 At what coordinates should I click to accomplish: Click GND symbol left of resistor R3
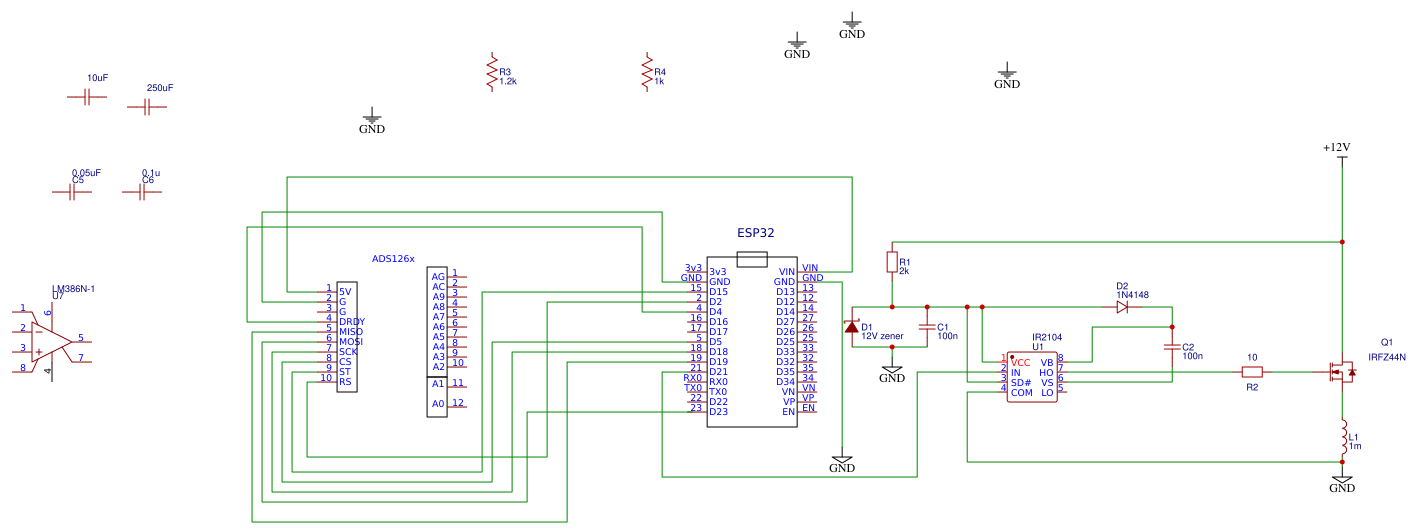(372, 122)
